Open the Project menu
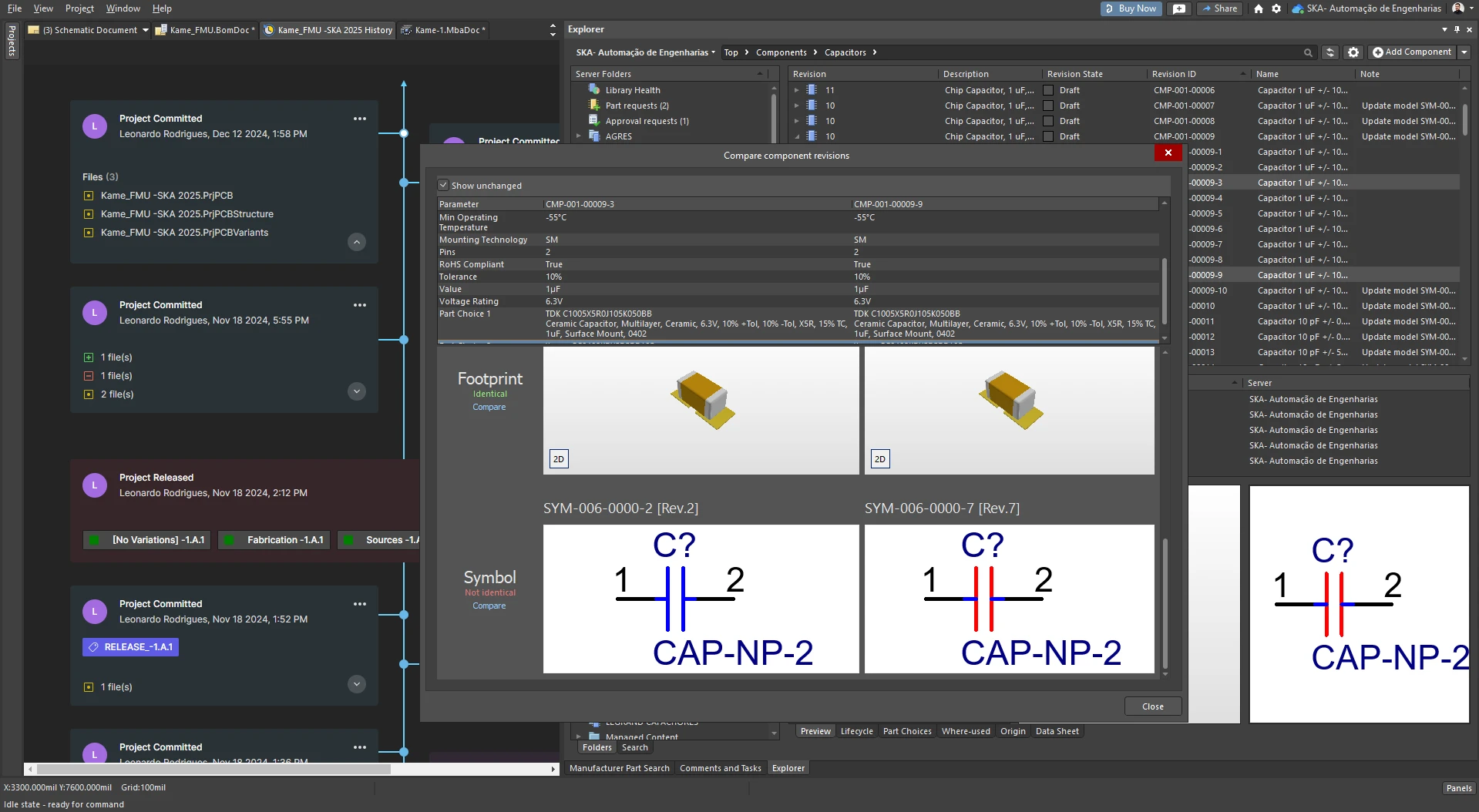 [79, 8]
